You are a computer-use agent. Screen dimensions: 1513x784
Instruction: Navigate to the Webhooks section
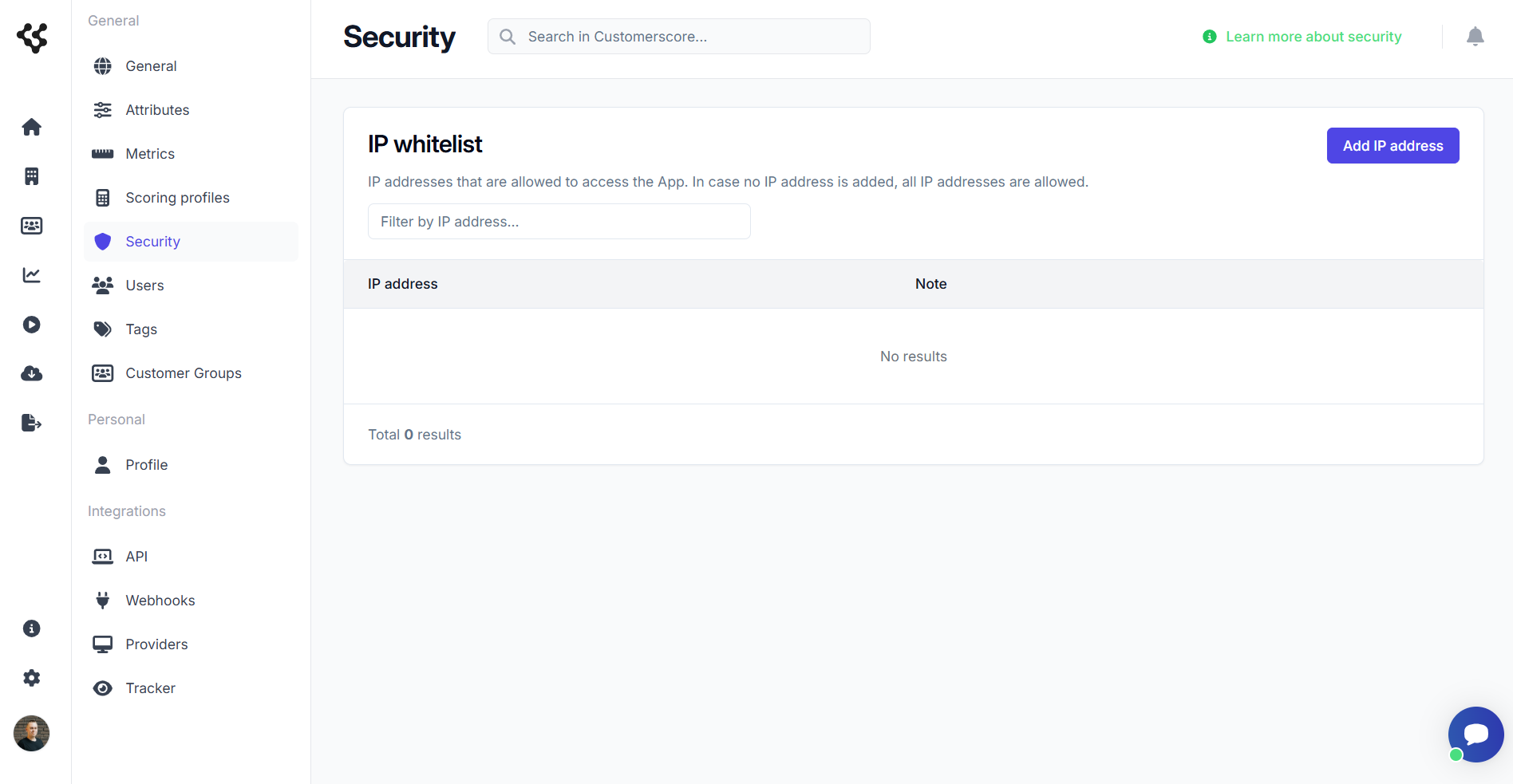click(x=160, y=600)
